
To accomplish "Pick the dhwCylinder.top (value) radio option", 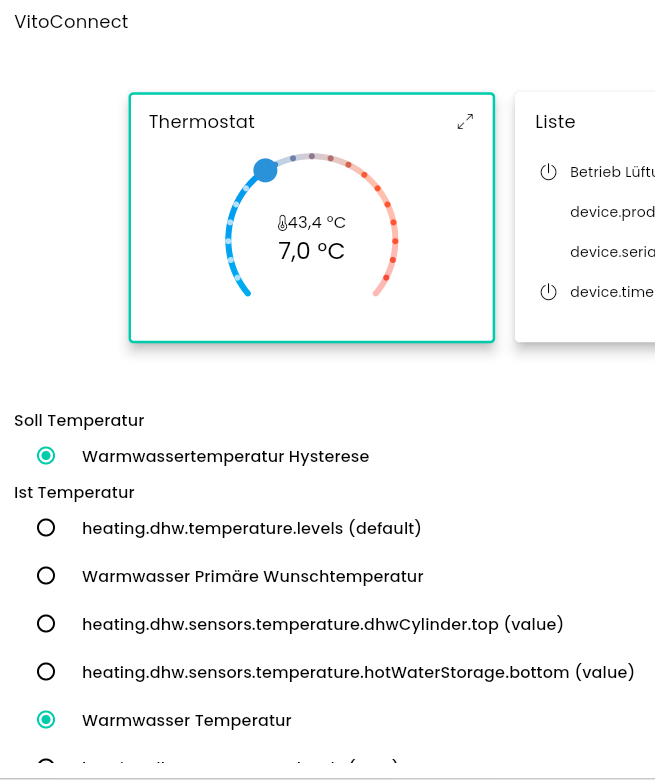I will [46, 624].
